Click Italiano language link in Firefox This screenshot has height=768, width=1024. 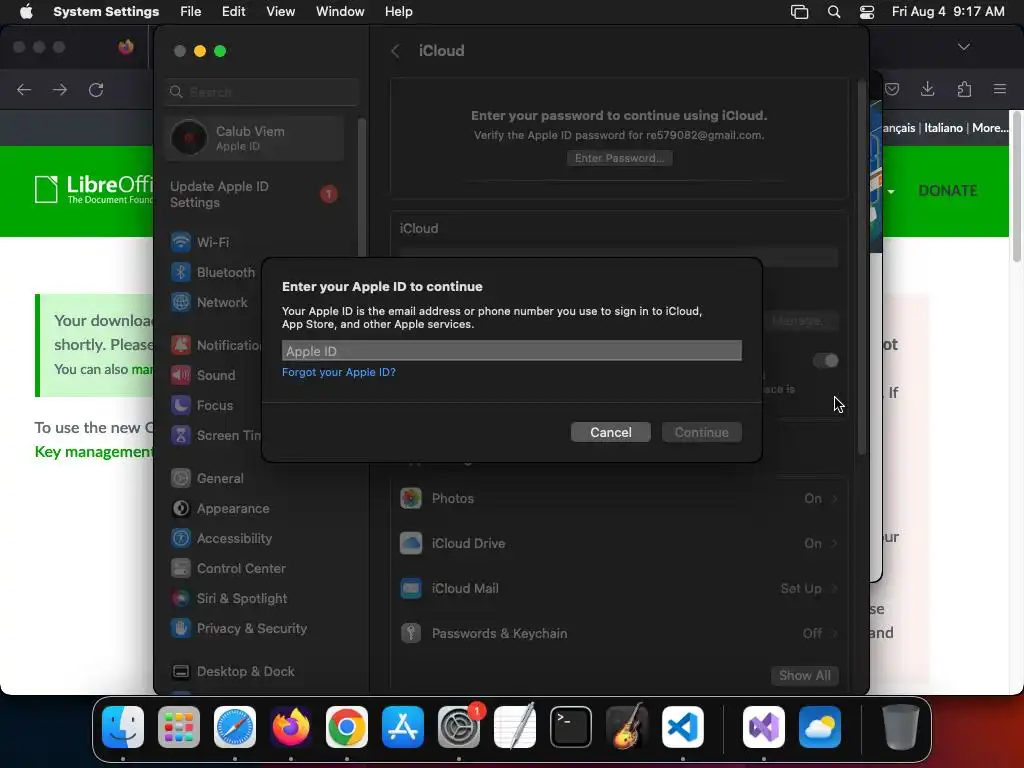pos(943,128)
